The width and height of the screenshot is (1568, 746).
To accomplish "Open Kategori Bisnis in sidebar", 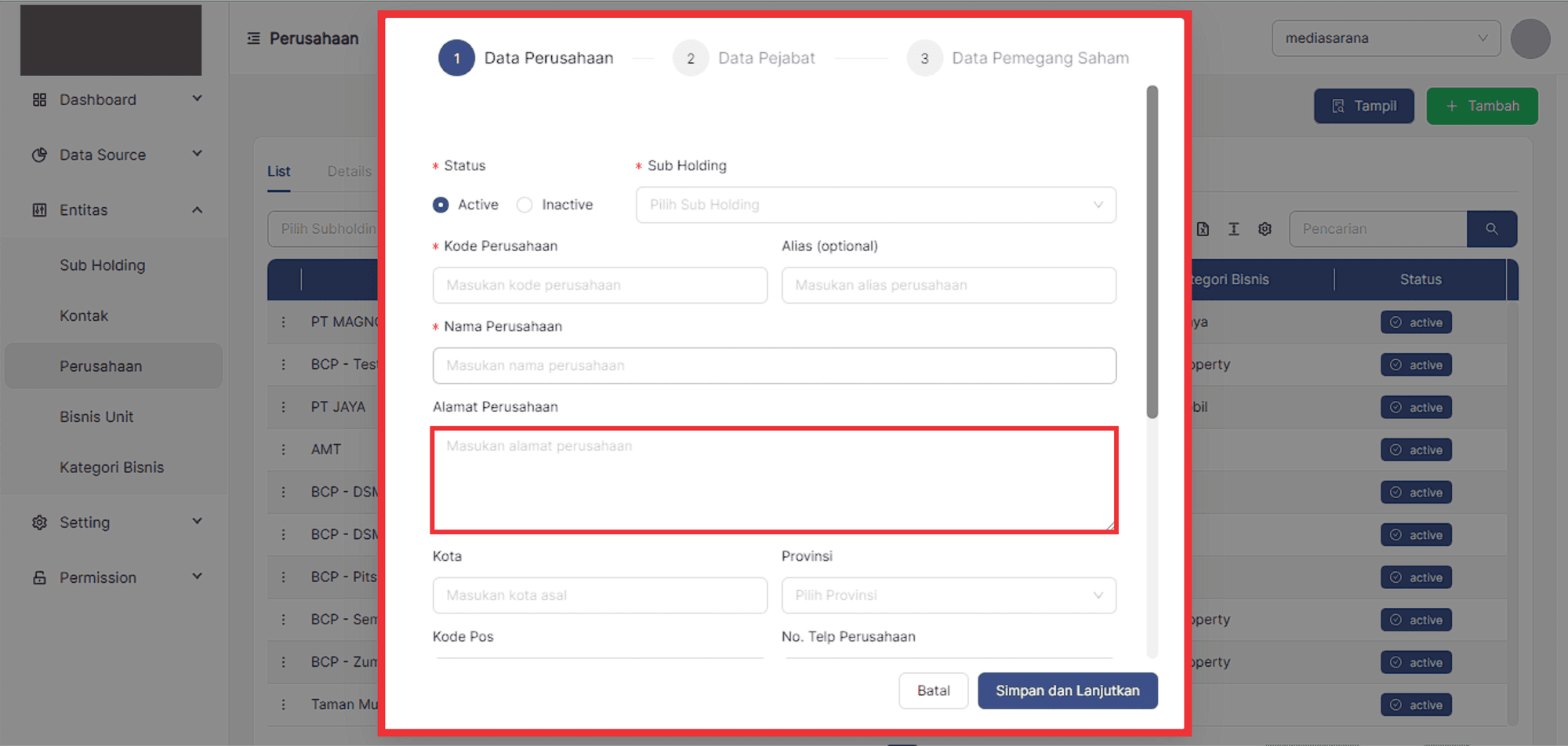I will click(x=111, y=468).
